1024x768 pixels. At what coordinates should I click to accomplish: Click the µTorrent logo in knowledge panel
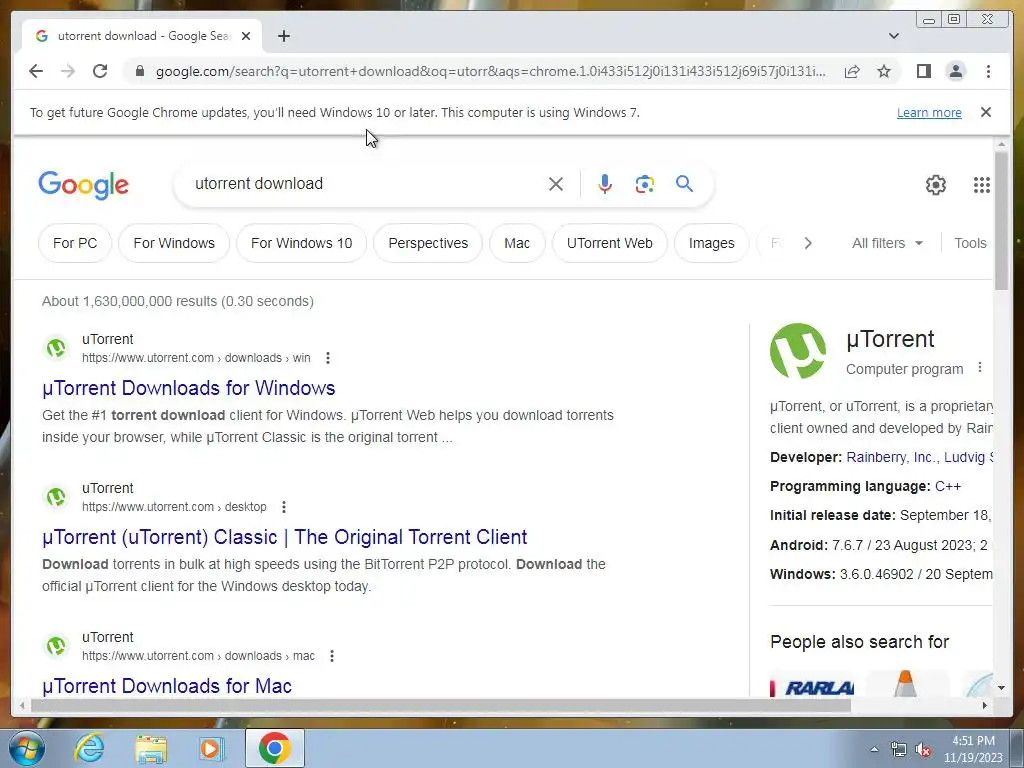click(x=798, y=351)
